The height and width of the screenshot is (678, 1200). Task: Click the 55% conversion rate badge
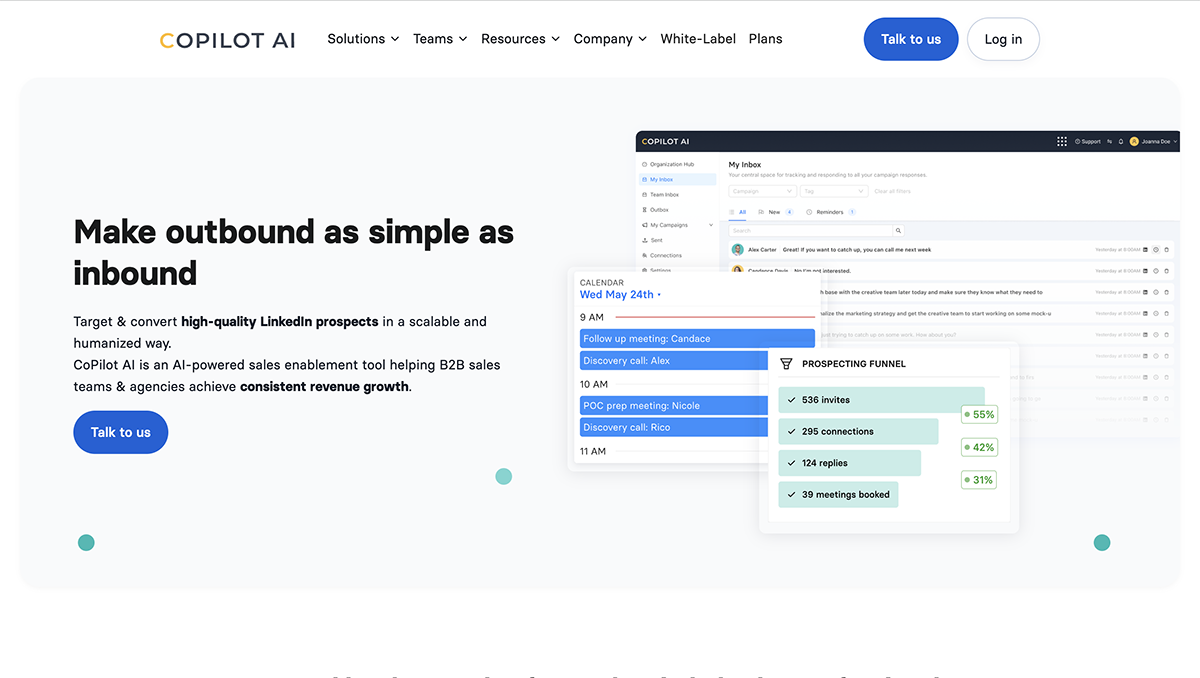tap(979, 414)
